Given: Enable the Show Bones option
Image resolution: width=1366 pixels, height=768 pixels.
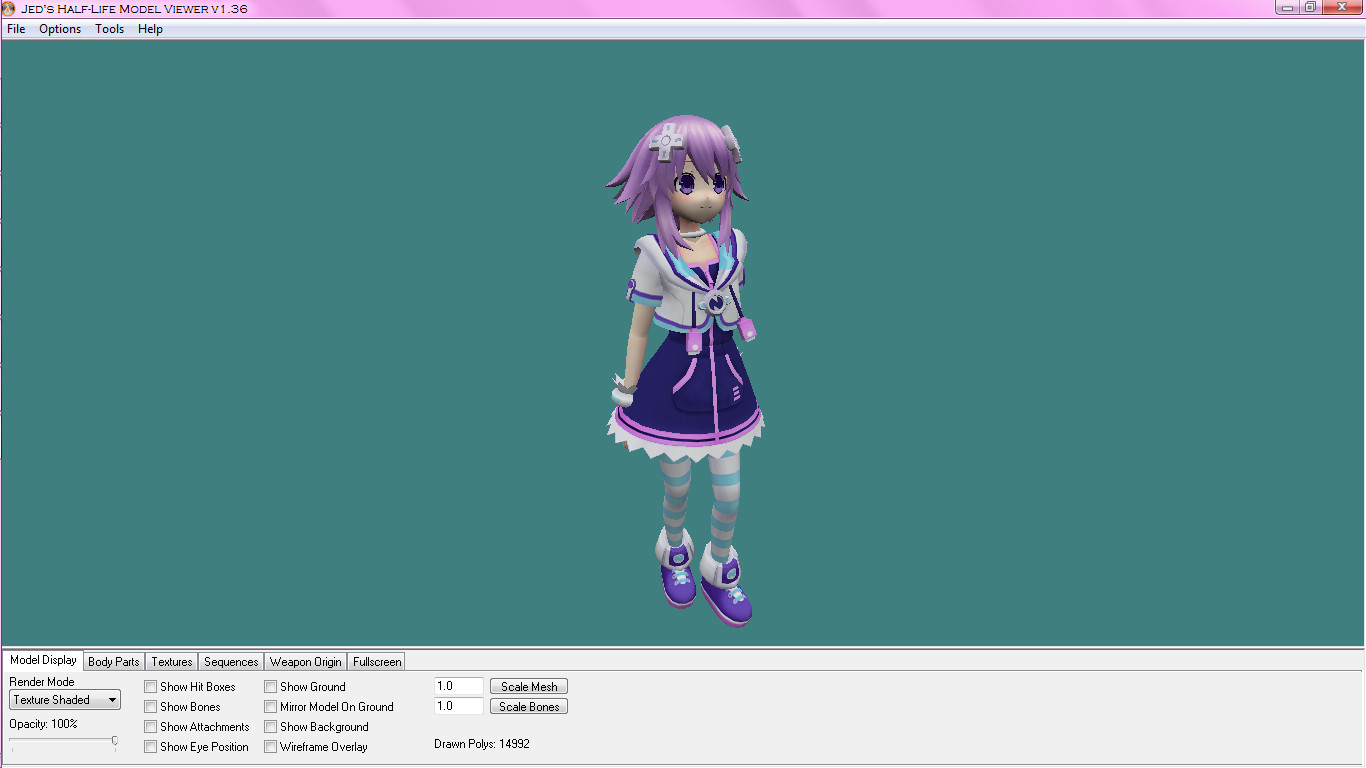Looking at the screenshot, I should tap(151, 706).
